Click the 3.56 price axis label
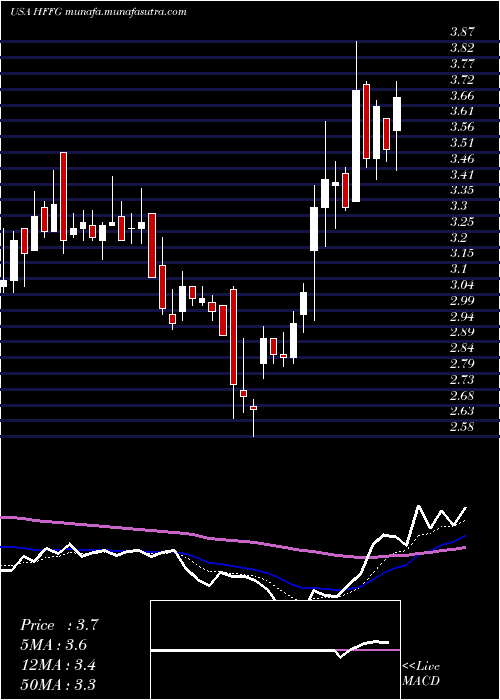Screen dimensions: 500x700 [x=462, y=127]
